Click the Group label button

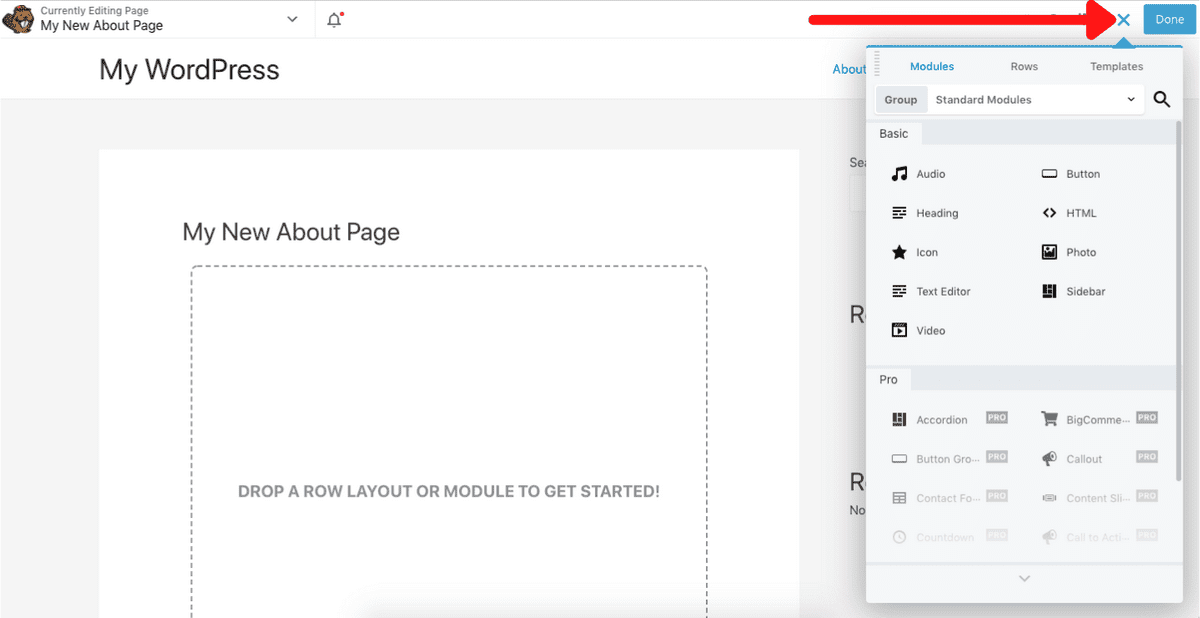click(x=901, y=100)
